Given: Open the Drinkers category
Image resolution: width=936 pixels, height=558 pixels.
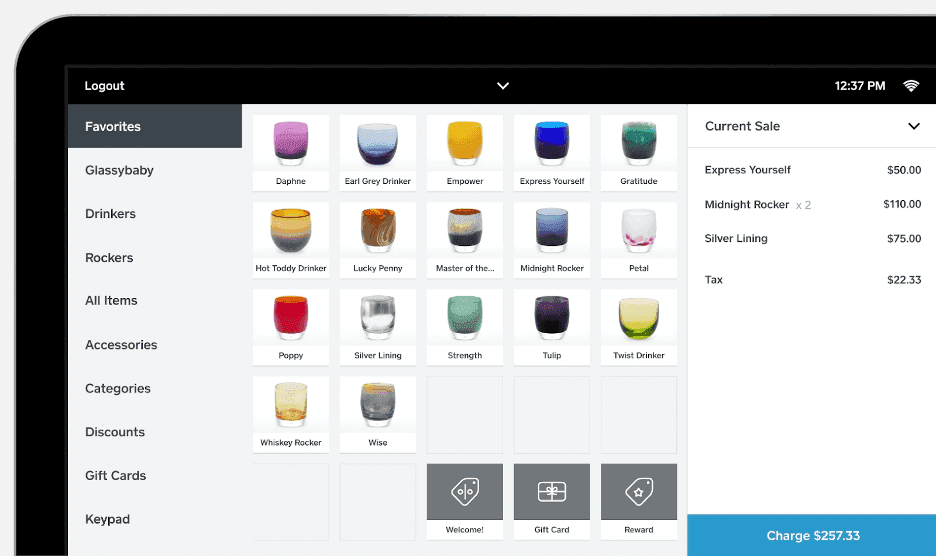Looking at the screenshot, I should pyautogui.click(x=155, y=214).
